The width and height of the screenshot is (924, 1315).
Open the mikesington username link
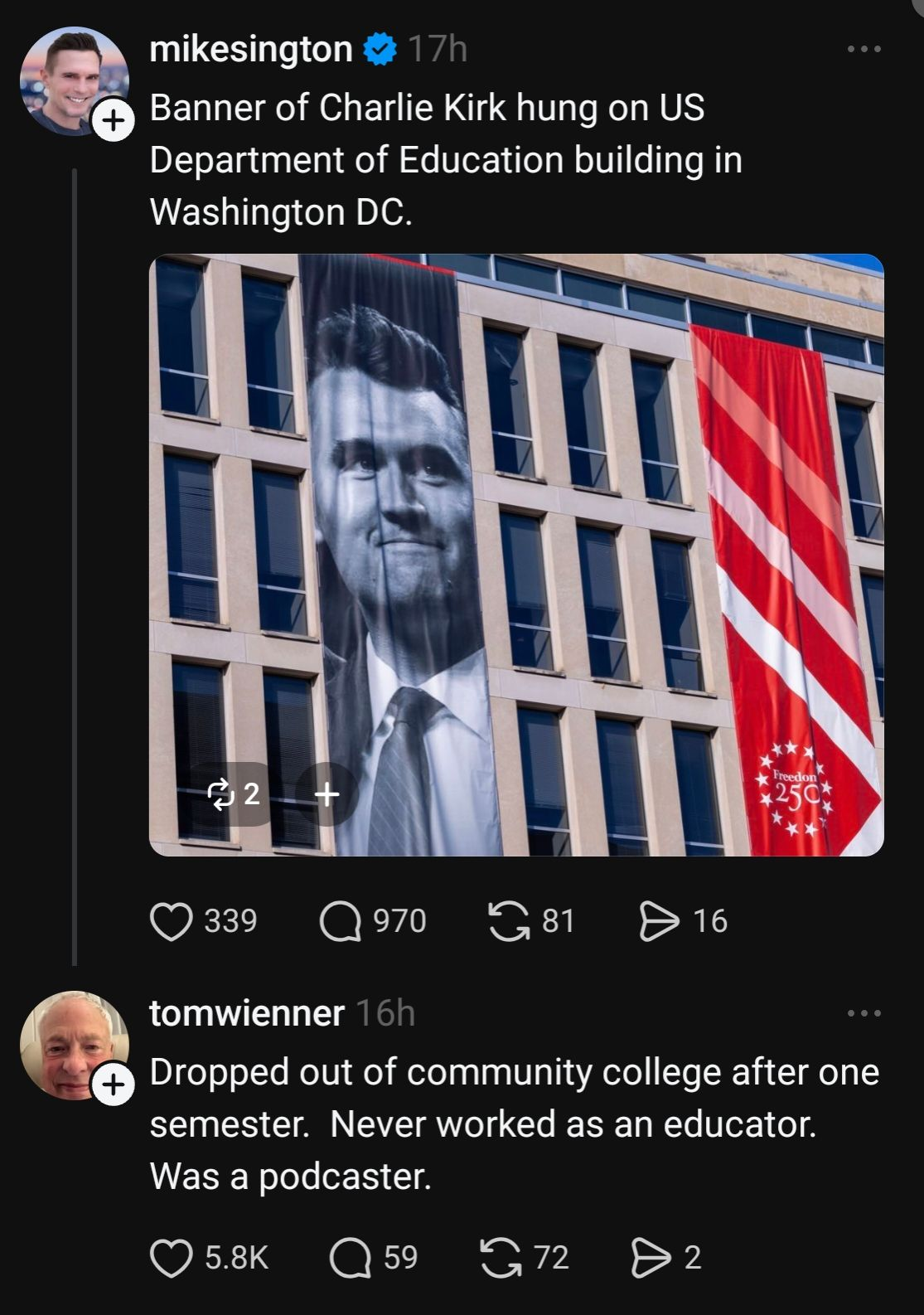coord(251,50)
